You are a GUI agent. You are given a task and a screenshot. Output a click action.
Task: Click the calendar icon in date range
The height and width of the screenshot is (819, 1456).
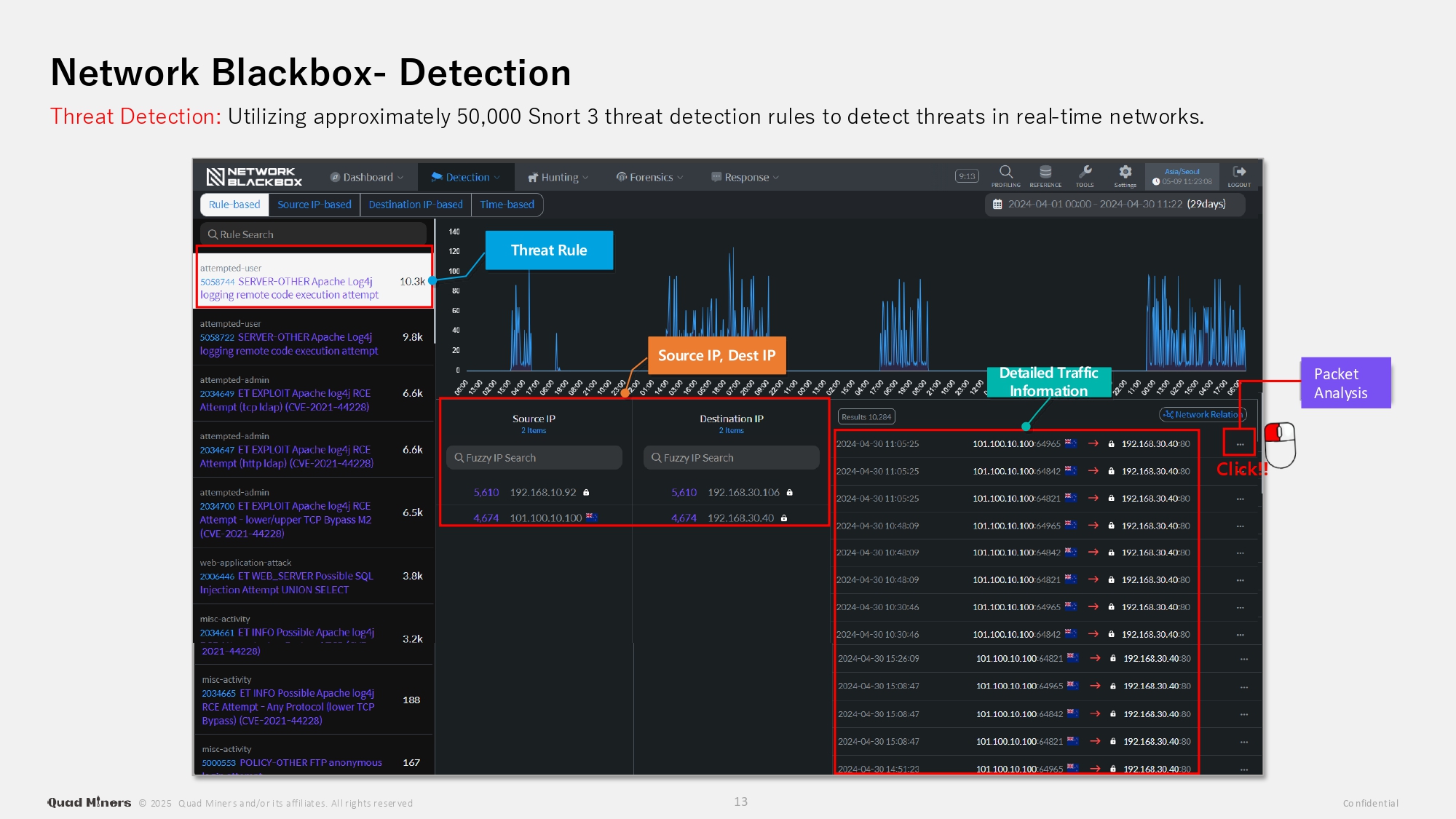[x=997, y=205]
